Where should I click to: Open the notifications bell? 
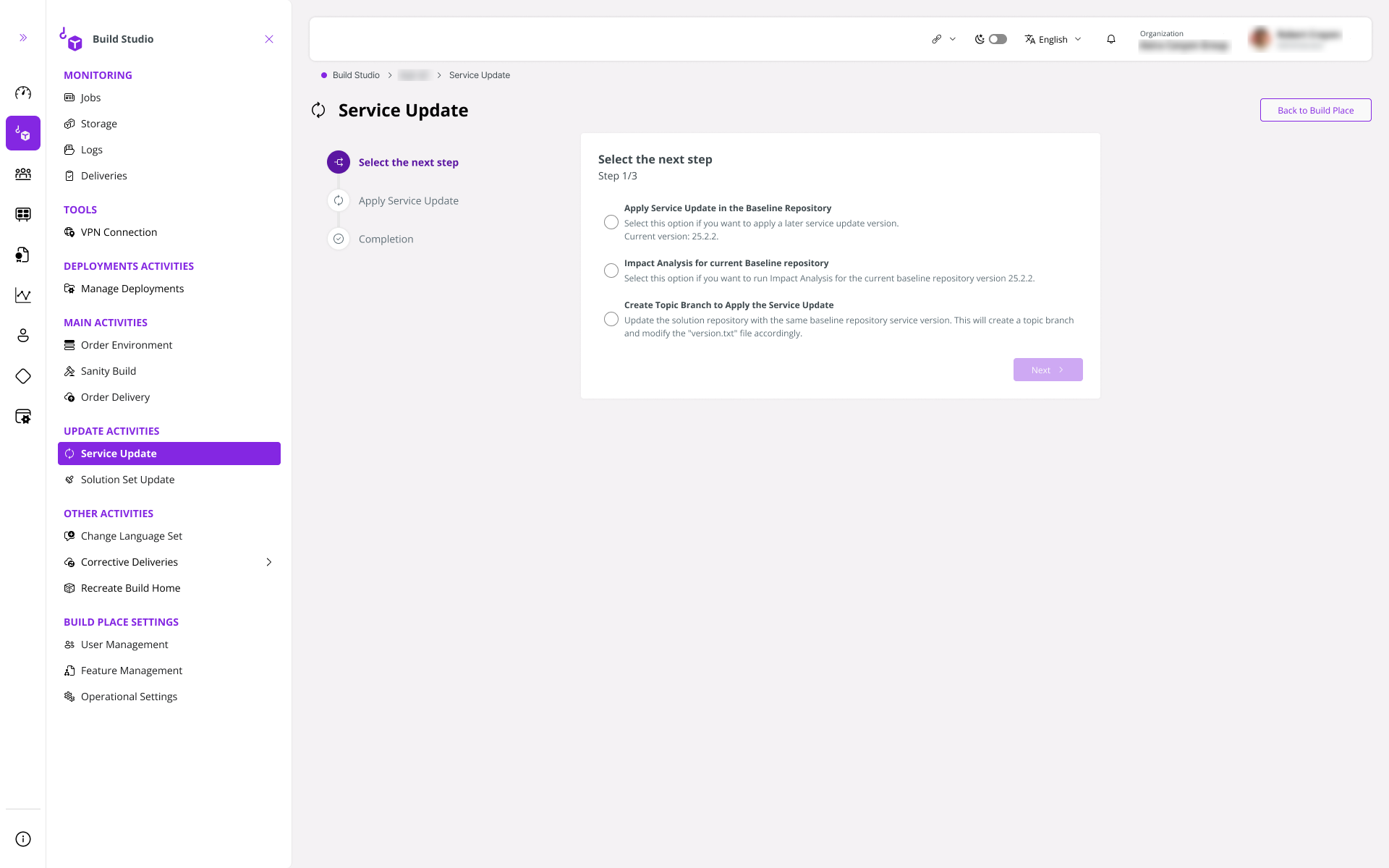click(x=1110, y=39)
